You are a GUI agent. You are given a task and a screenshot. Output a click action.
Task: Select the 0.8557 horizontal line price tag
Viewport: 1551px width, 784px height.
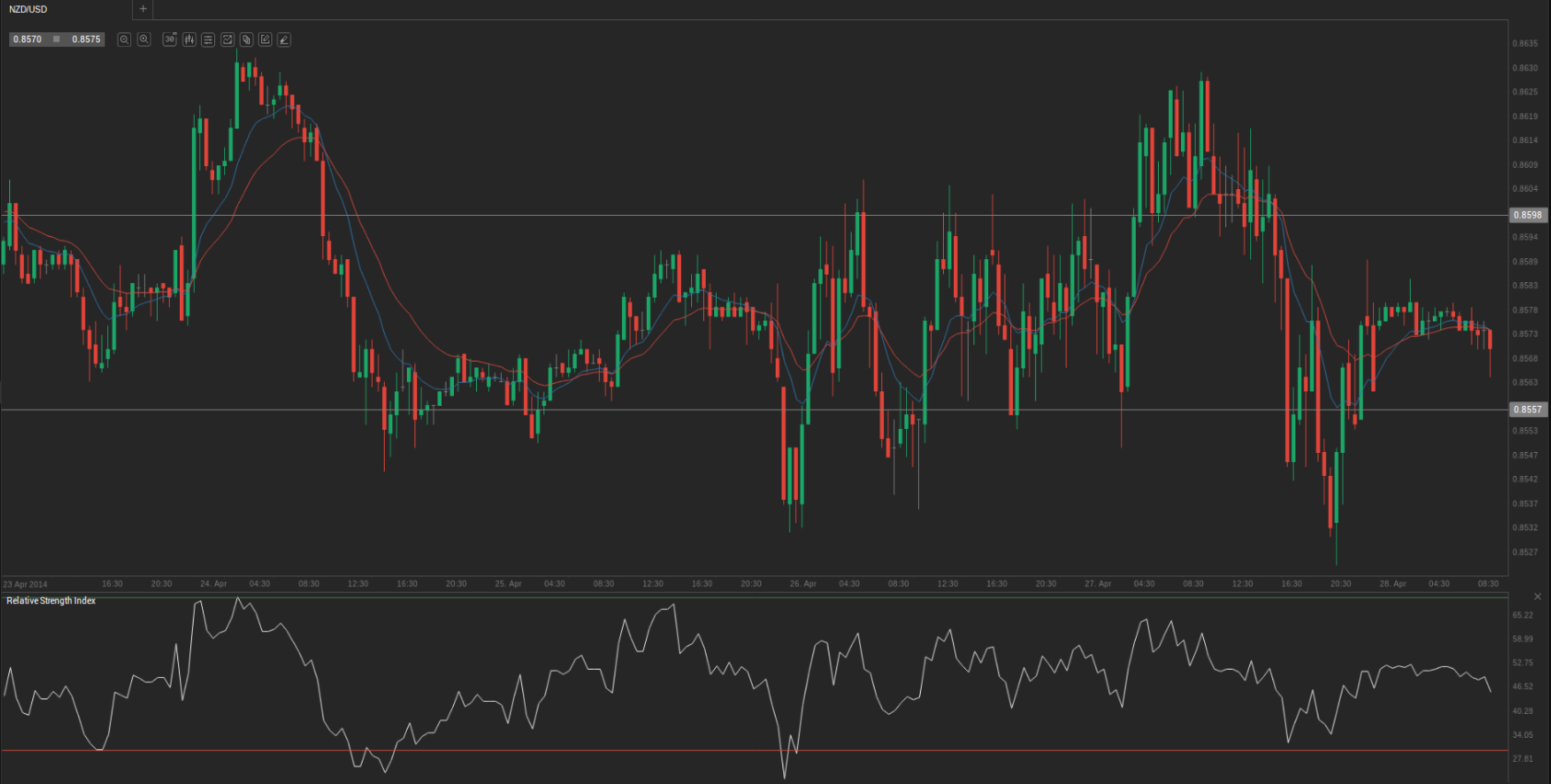point(1528,410)
